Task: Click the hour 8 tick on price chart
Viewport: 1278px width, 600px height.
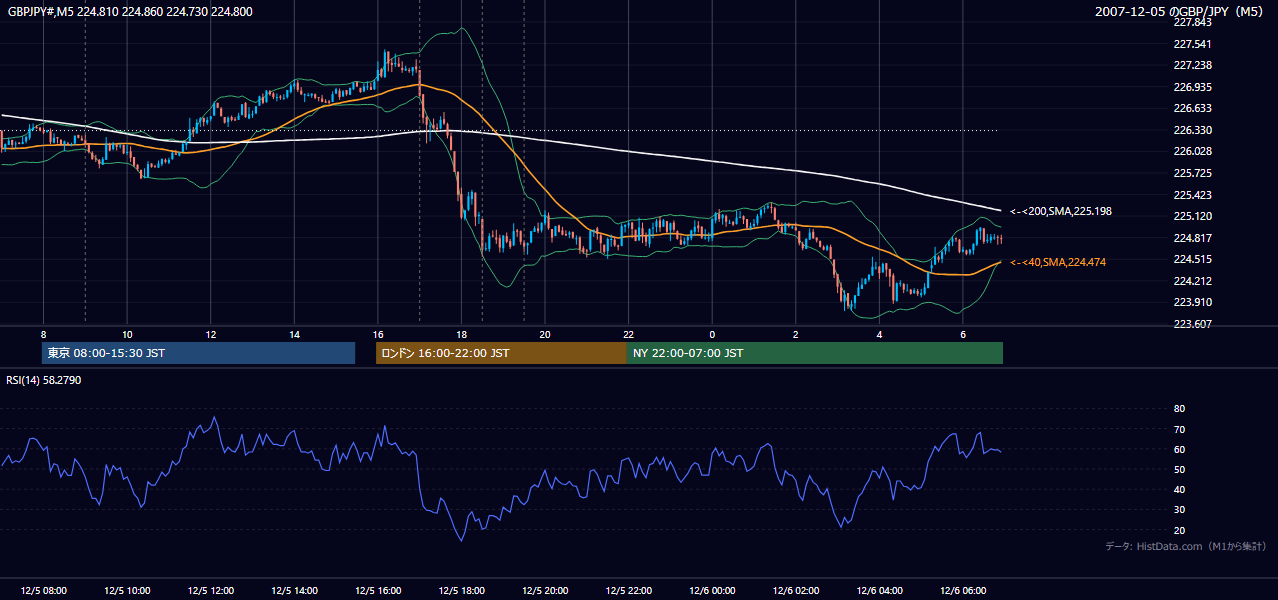Action: click(x=43, y=334)
